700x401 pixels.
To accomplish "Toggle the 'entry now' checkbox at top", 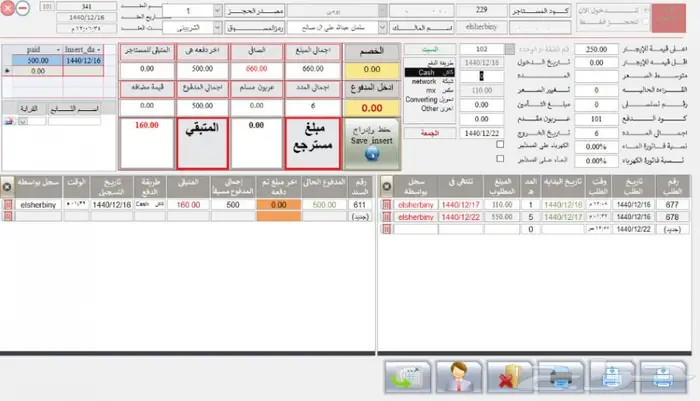I will point(645,10).
